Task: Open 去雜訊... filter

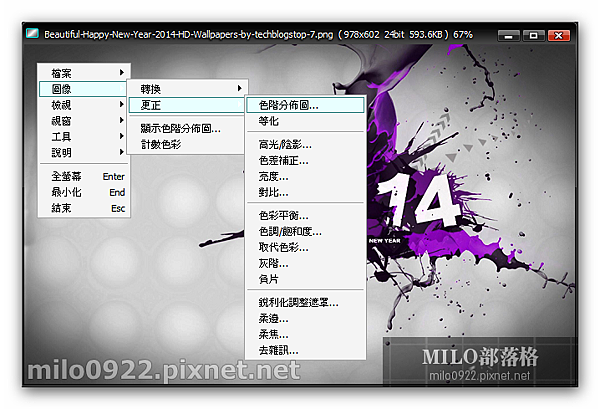Action: [x=305, y=350]
